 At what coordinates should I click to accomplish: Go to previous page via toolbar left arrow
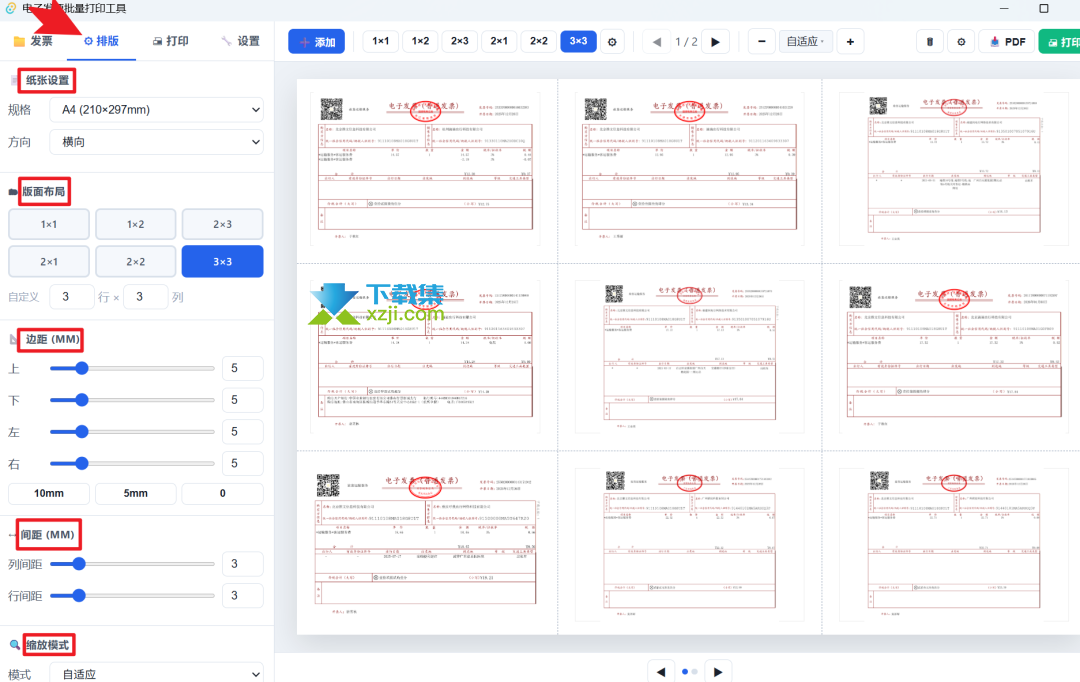point(656,42)
